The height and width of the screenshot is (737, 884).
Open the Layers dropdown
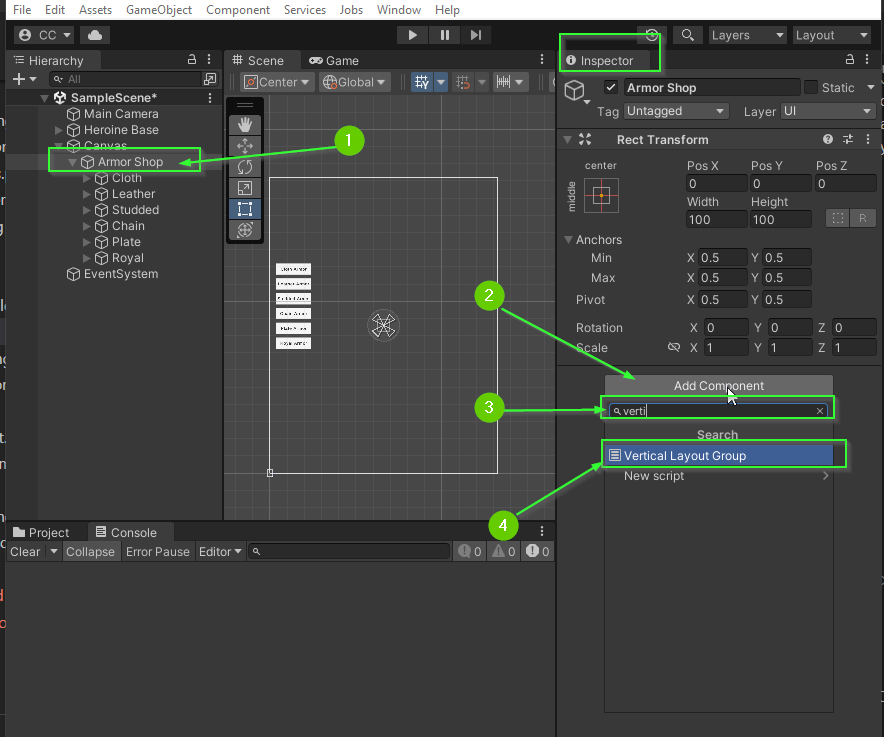(747, 34)
